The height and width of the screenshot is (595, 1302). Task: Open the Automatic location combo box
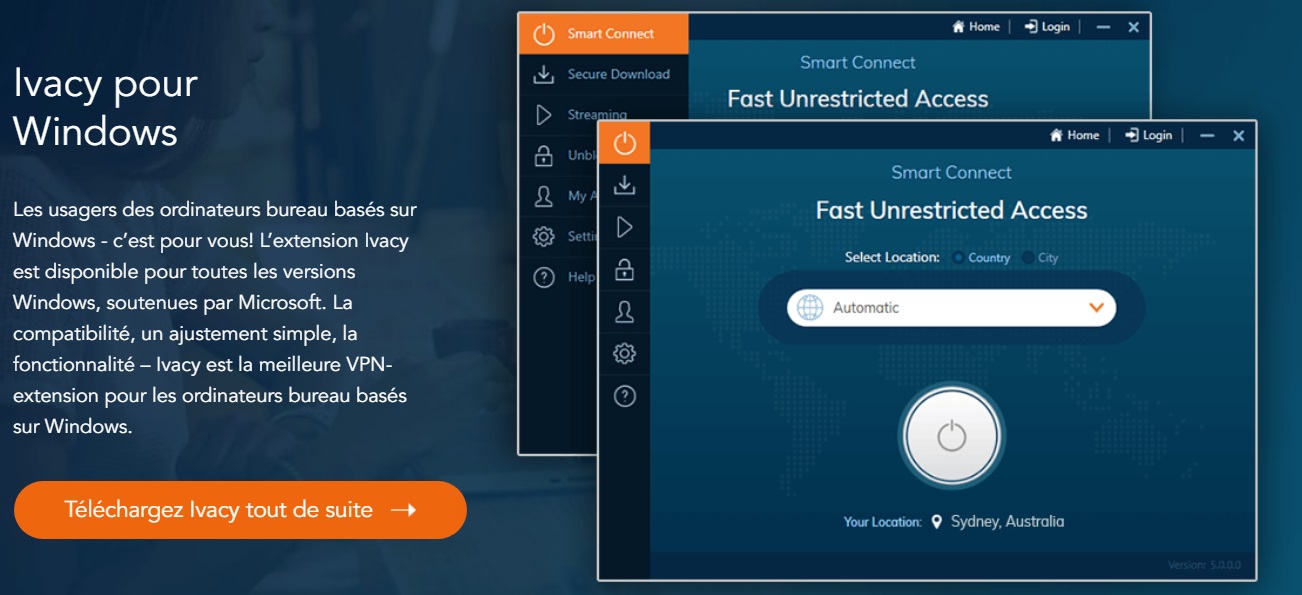click(x=951, y=308)
